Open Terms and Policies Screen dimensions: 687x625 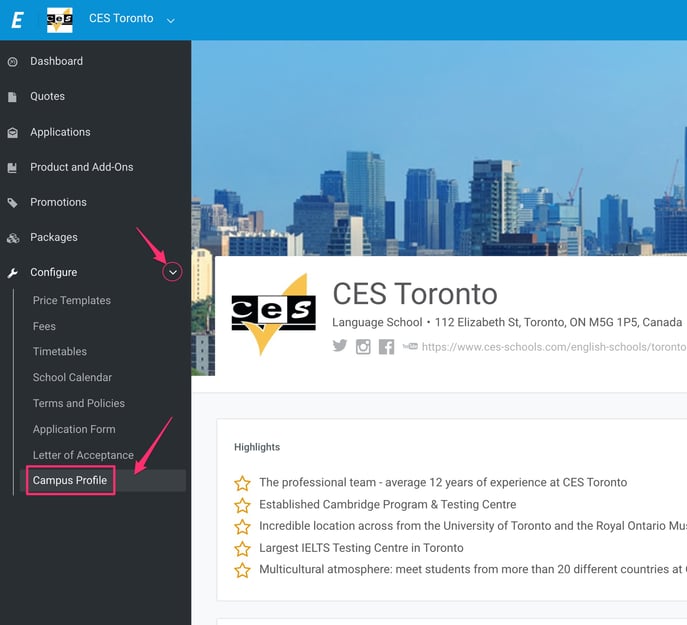pyautogui.click(x=79, y=403)
